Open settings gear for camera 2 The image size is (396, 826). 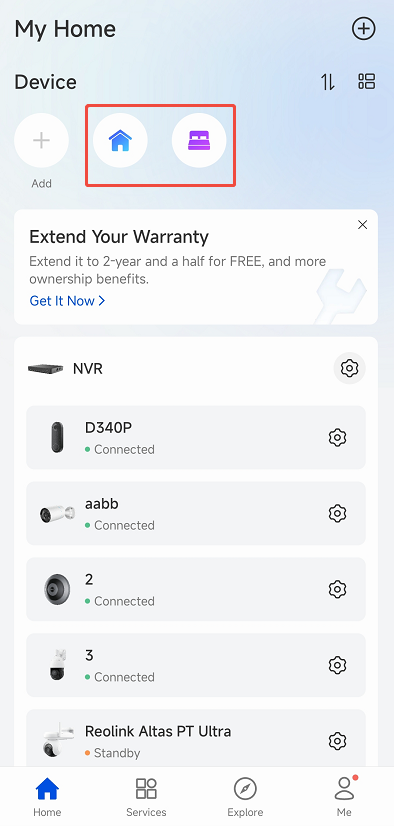tap(337, 589)
